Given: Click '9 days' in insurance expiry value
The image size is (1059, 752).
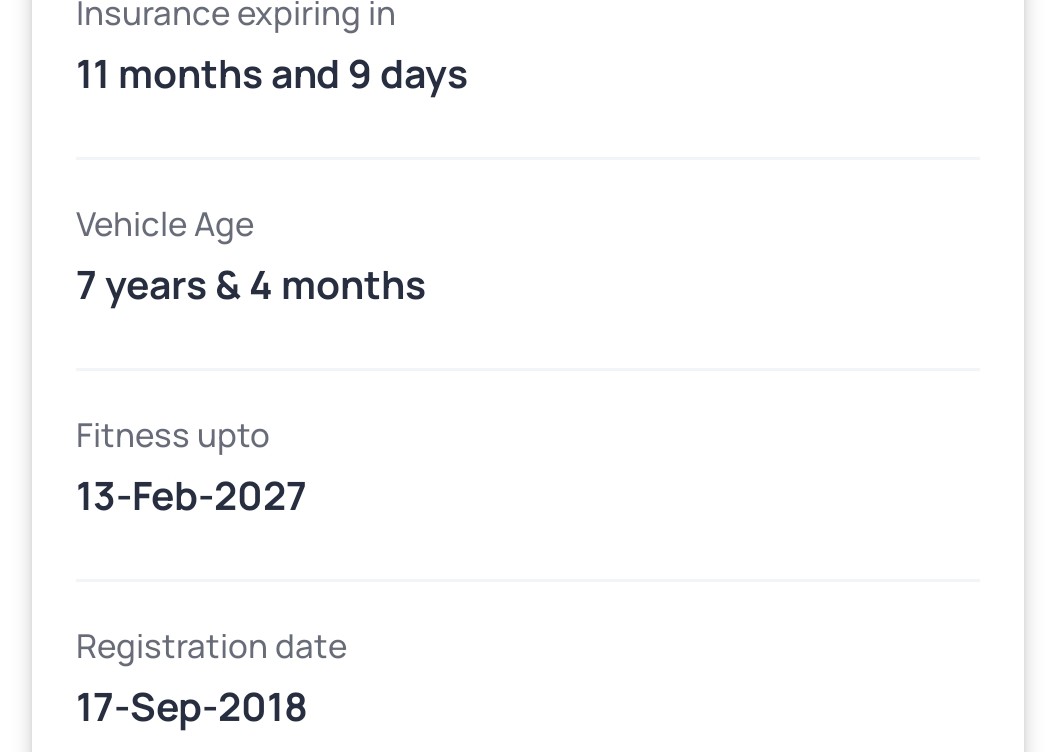Looking at the screenshot, I should [408, 75].
